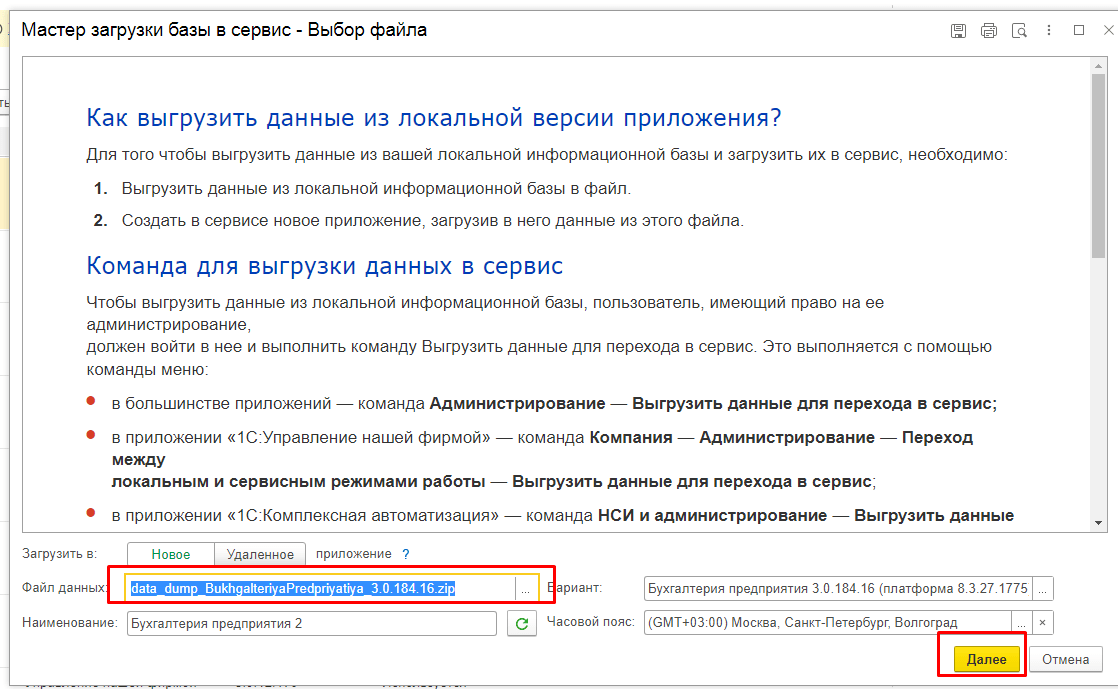Open Вариант selection with ellipsis button
This screenshot has height=689, width=1118.
click(x=1042, y=589)
